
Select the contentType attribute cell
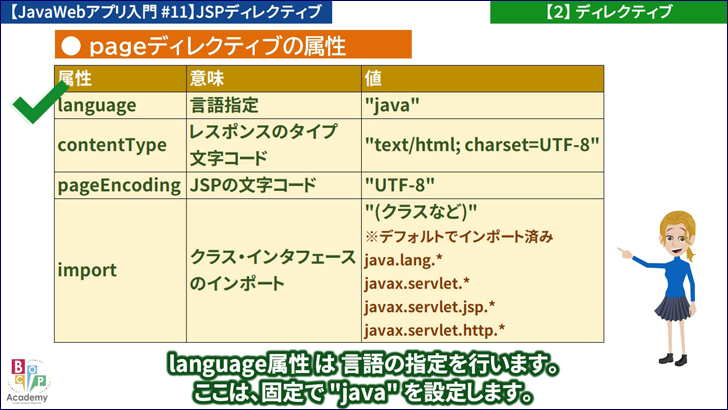coord(120,145)
